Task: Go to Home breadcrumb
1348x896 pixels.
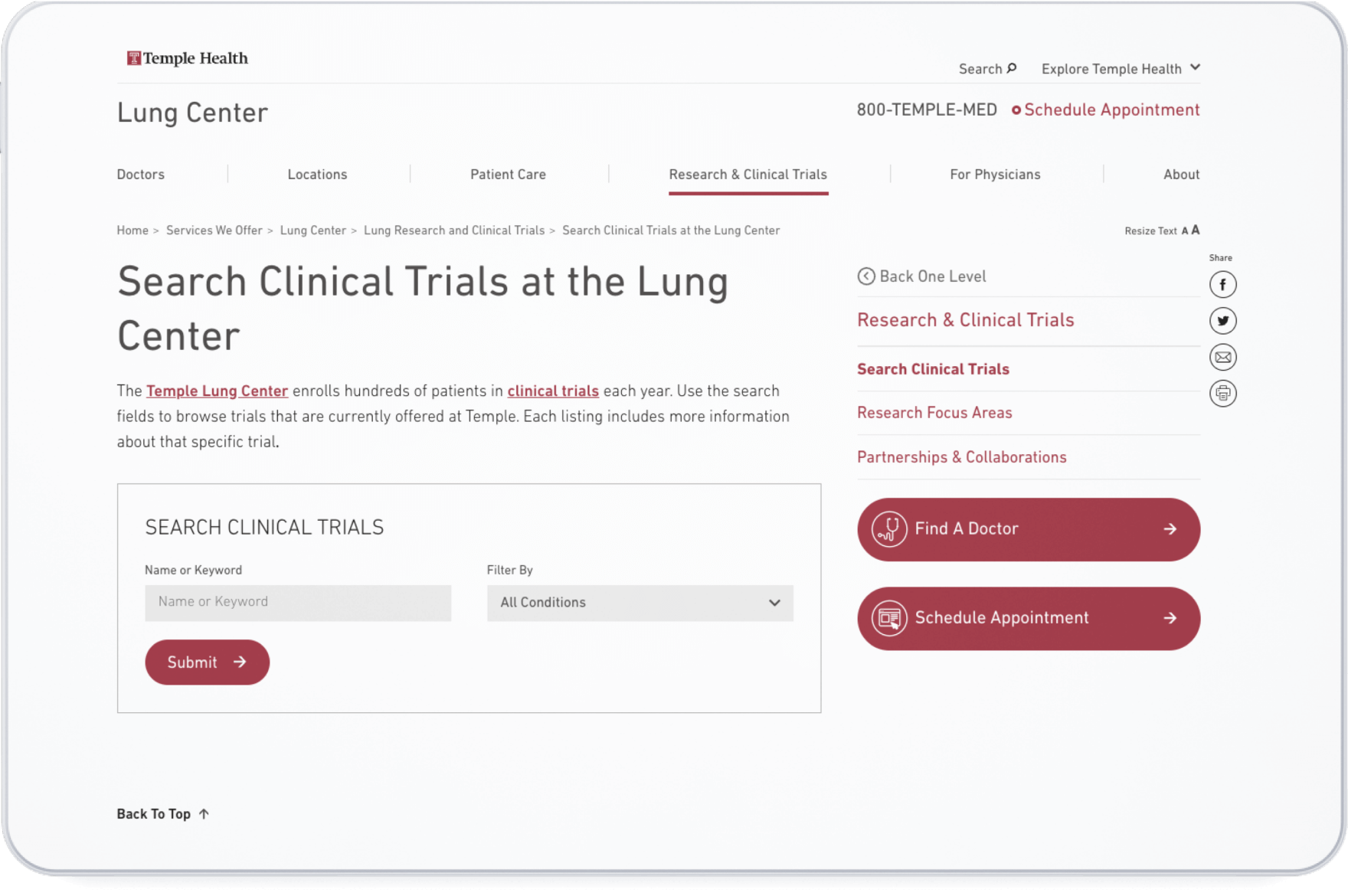Action: 133,231
